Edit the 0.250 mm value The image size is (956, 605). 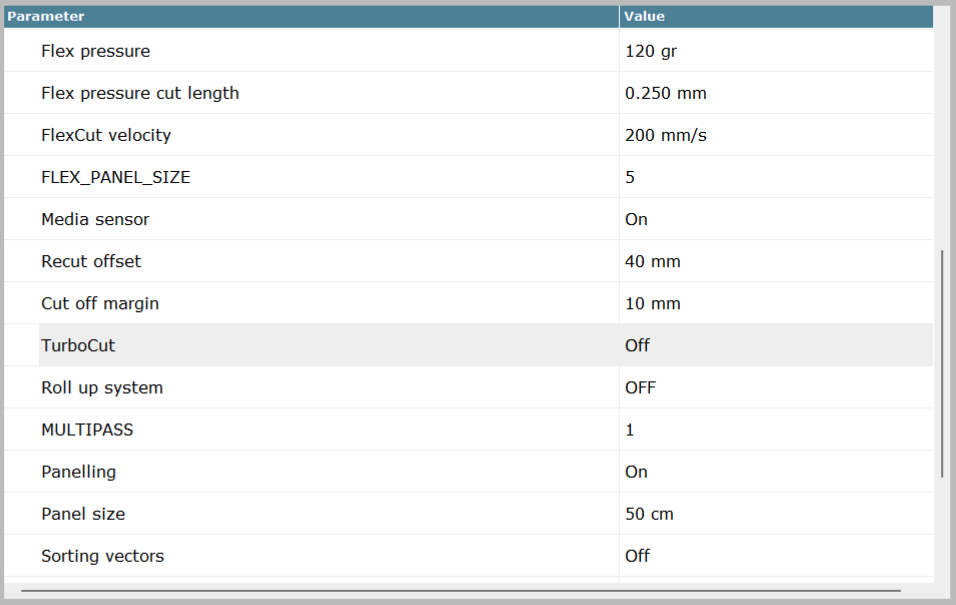point(666,93)
